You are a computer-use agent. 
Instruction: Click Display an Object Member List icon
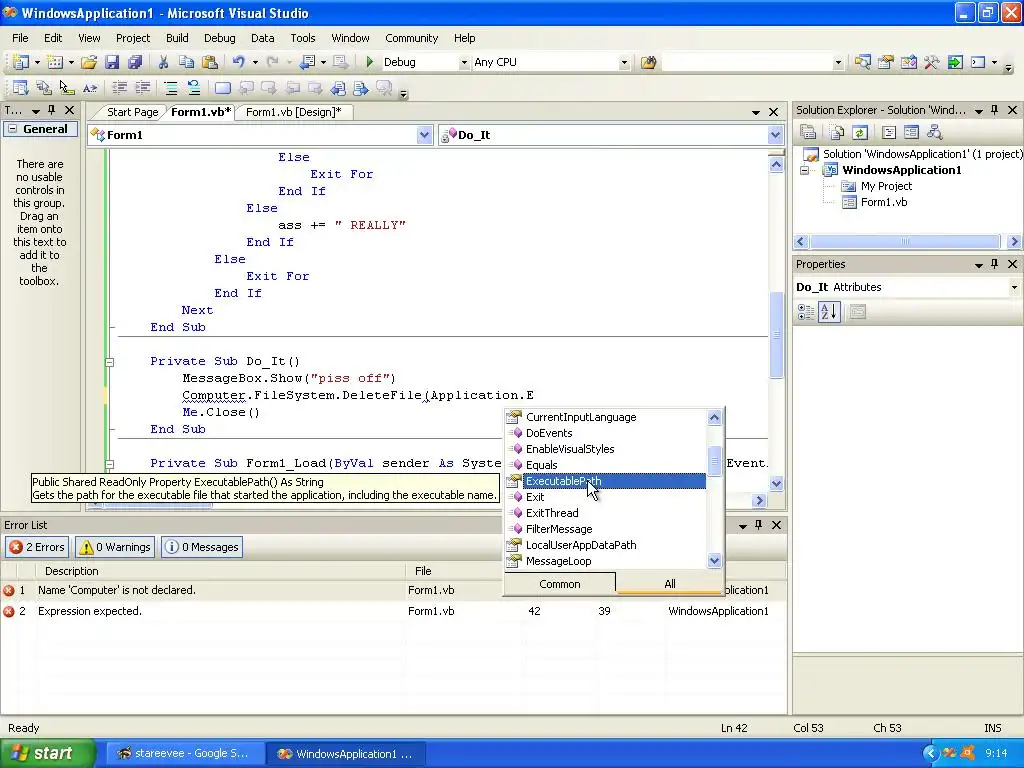click(x=20, y=88)
